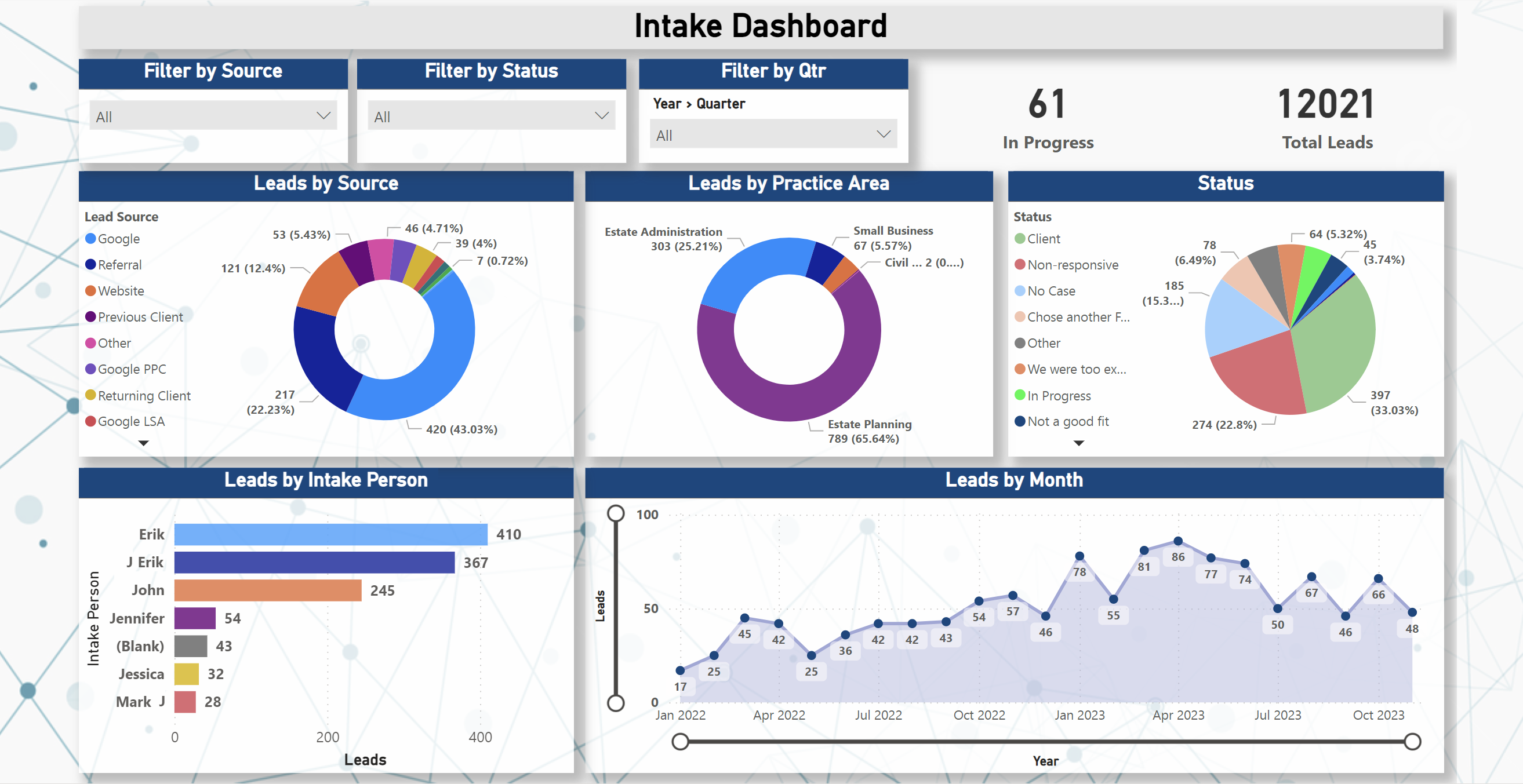Select the Client status legend dot
The height and width of the screenshot is (784, 1523).
1020,239
